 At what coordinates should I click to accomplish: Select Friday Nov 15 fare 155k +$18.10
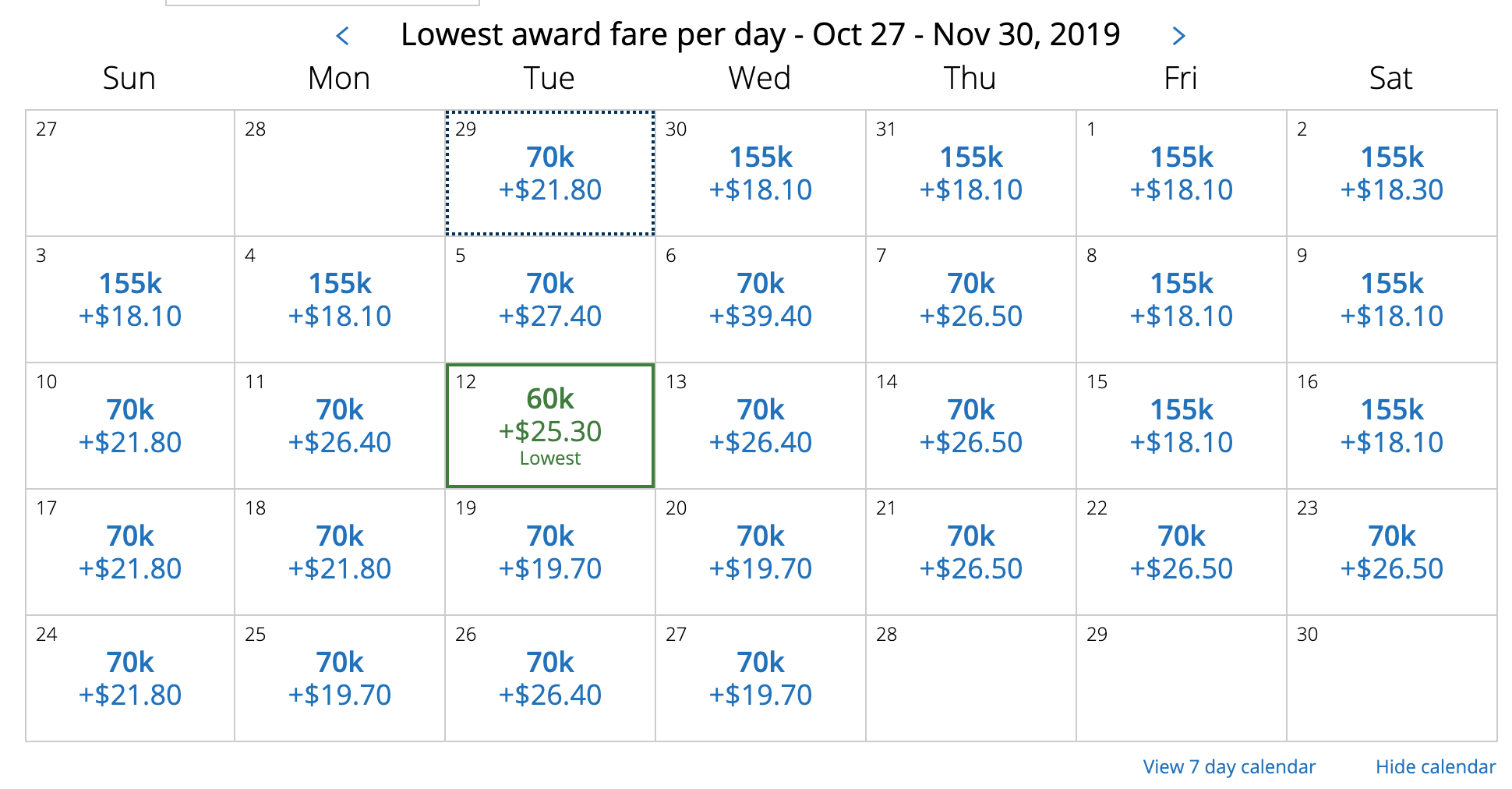tap(1182, 426)
